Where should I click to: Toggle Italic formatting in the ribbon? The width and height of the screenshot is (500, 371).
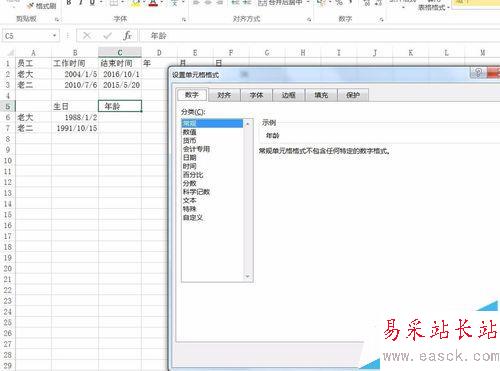click(81, 3)
